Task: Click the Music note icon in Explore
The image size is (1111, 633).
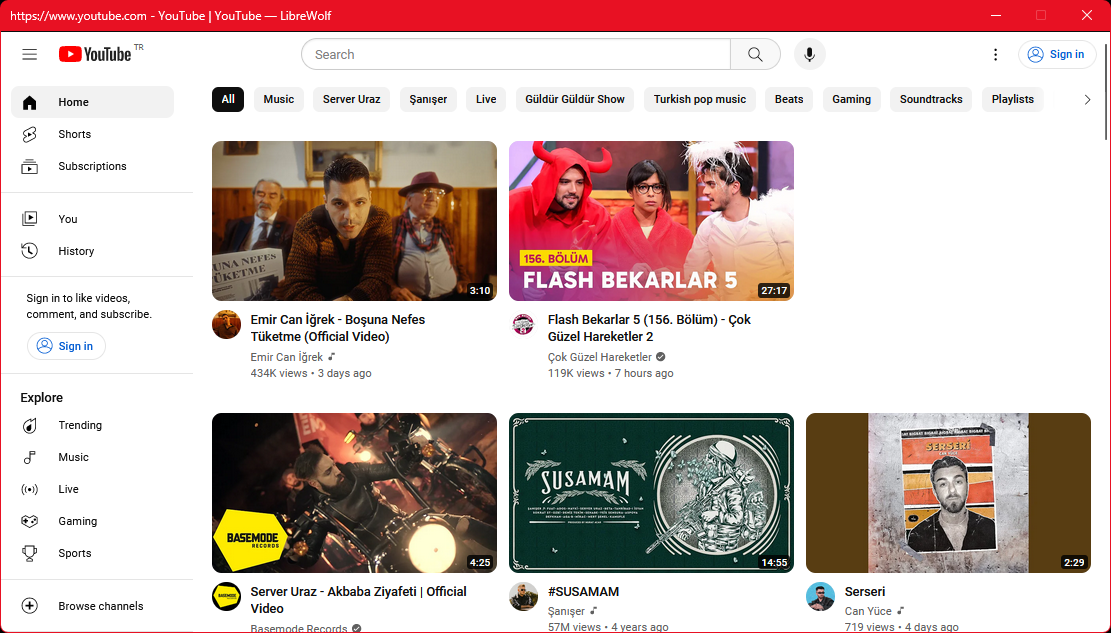Action: coord(29,457)
